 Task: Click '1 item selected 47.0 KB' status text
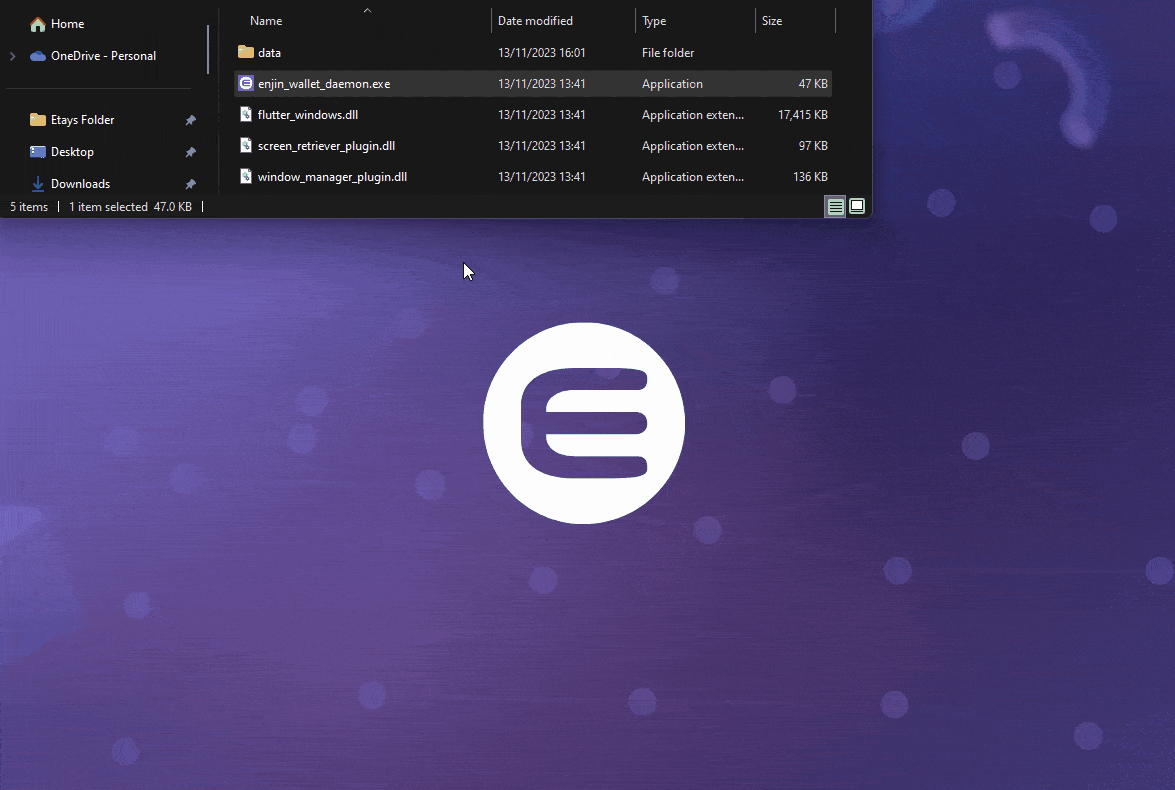tap(130, 207)
